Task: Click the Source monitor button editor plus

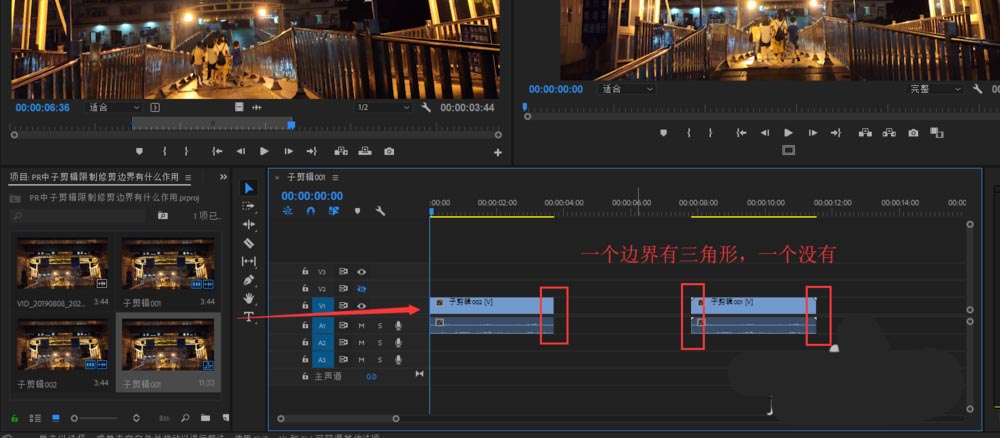Action: (498, 152)
